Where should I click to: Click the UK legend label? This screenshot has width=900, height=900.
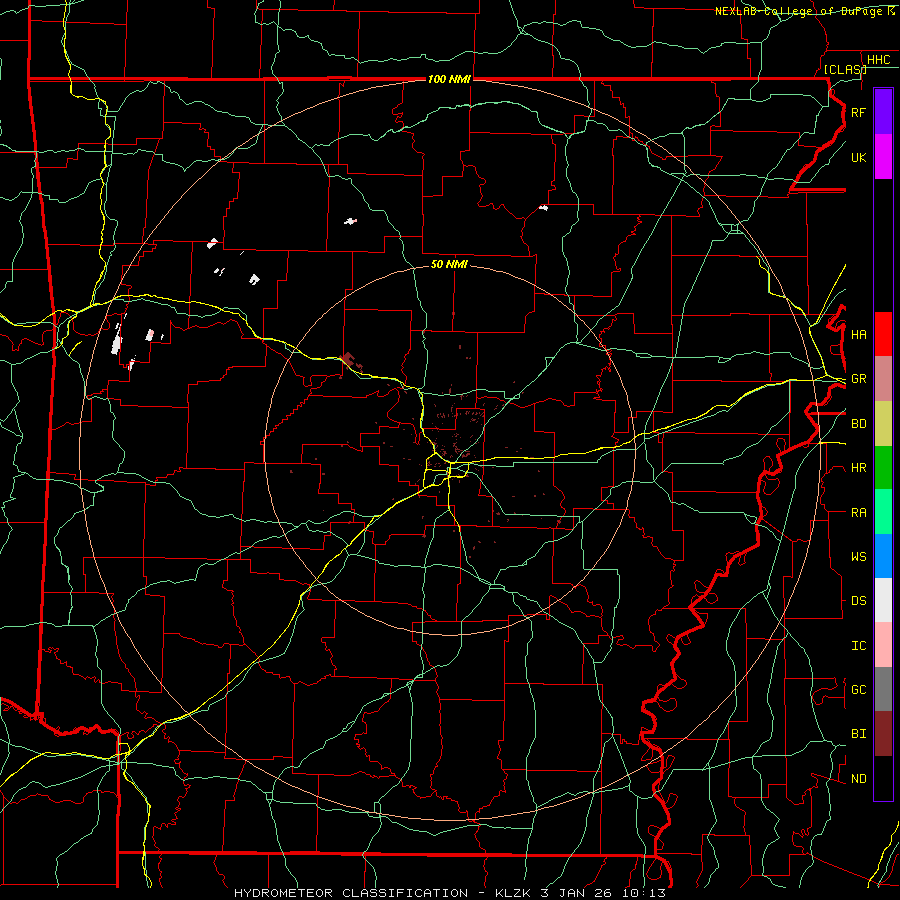click(858, 157)
